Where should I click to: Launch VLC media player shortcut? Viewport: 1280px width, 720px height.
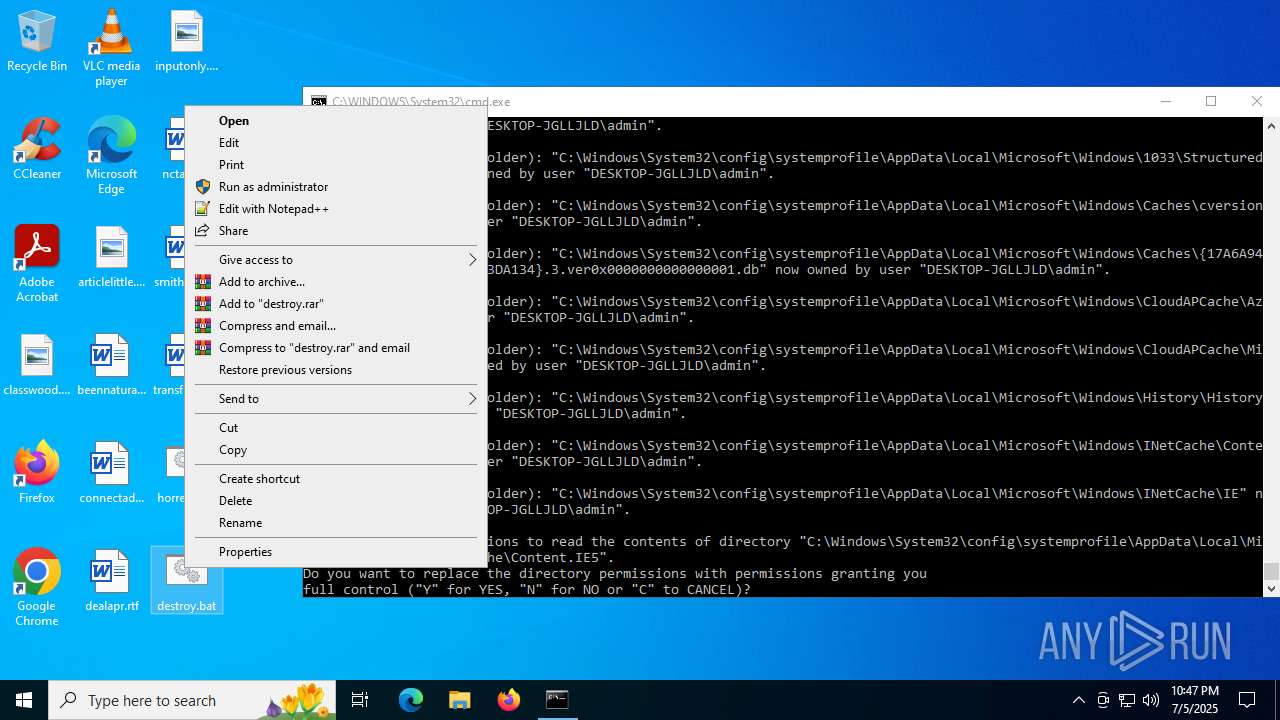(x=111, y=48)
